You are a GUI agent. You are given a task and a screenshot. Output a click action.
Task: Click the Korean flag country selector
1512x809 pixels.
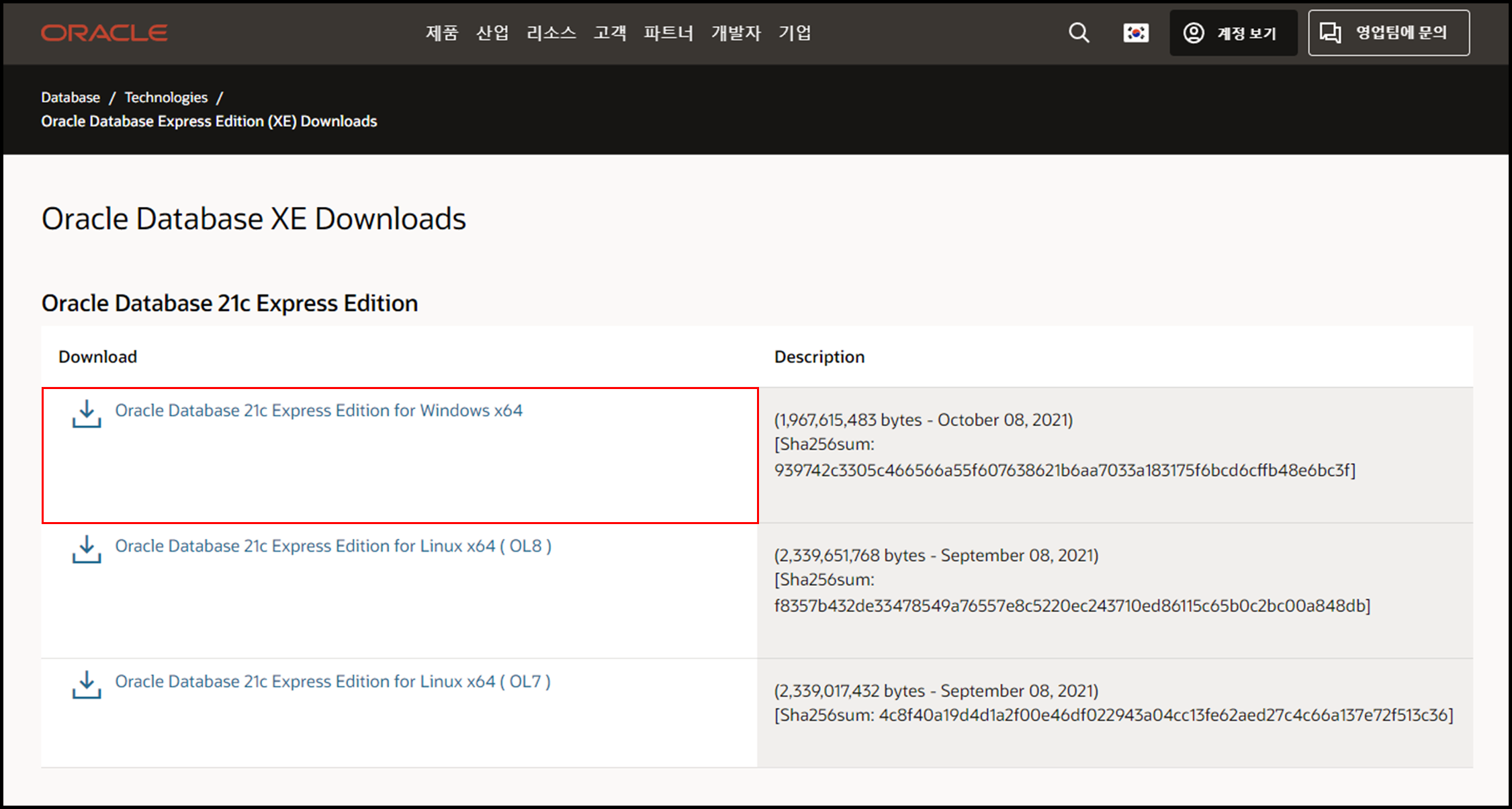(1136, 33)
